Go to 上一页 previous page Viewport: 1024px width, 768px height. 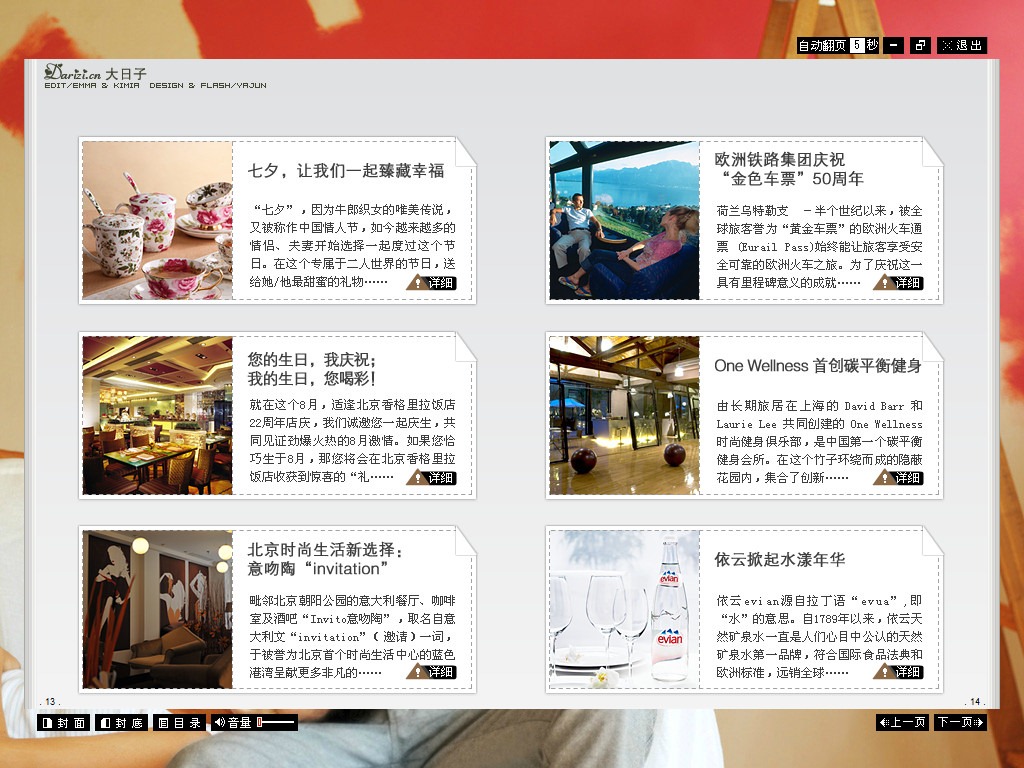pyautogui.click(x=903, y=722)
